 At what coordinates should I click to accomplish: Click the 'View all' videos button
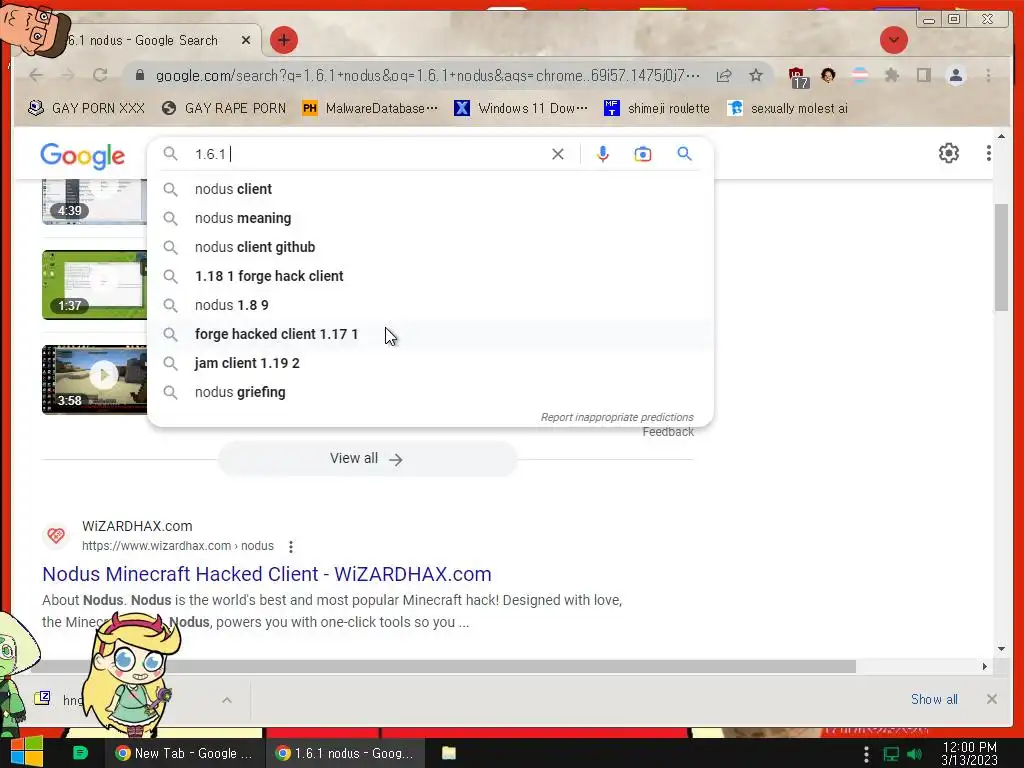pyautogui.click(x=367, y=458)
